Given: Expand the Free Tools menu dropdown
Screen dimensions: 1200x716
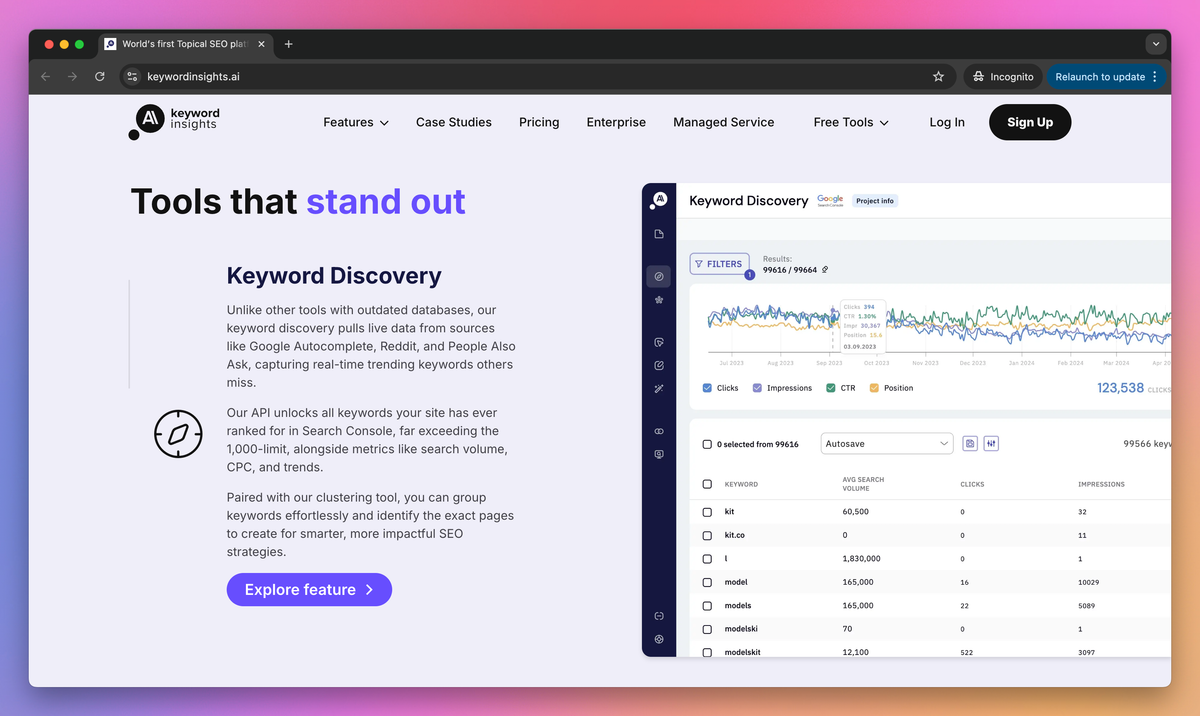Looking at the screenshot, I should [851, 122].
